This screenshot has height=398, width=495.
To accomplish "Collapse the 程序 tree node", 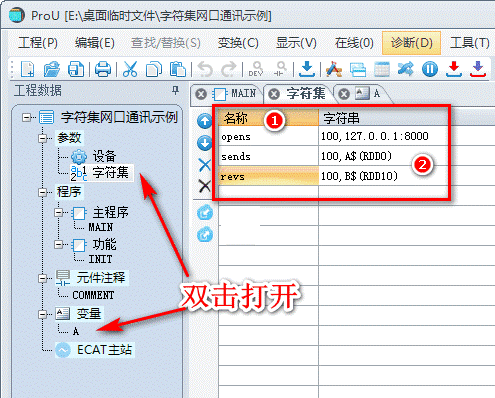I will (x=43, y=192).
